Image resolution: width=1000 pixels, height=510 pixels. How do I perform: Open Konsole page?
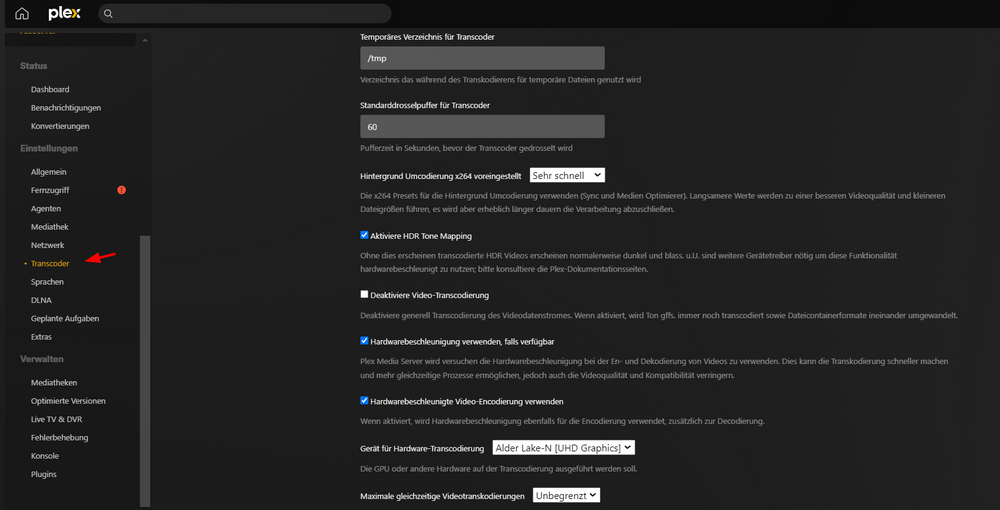45,456
